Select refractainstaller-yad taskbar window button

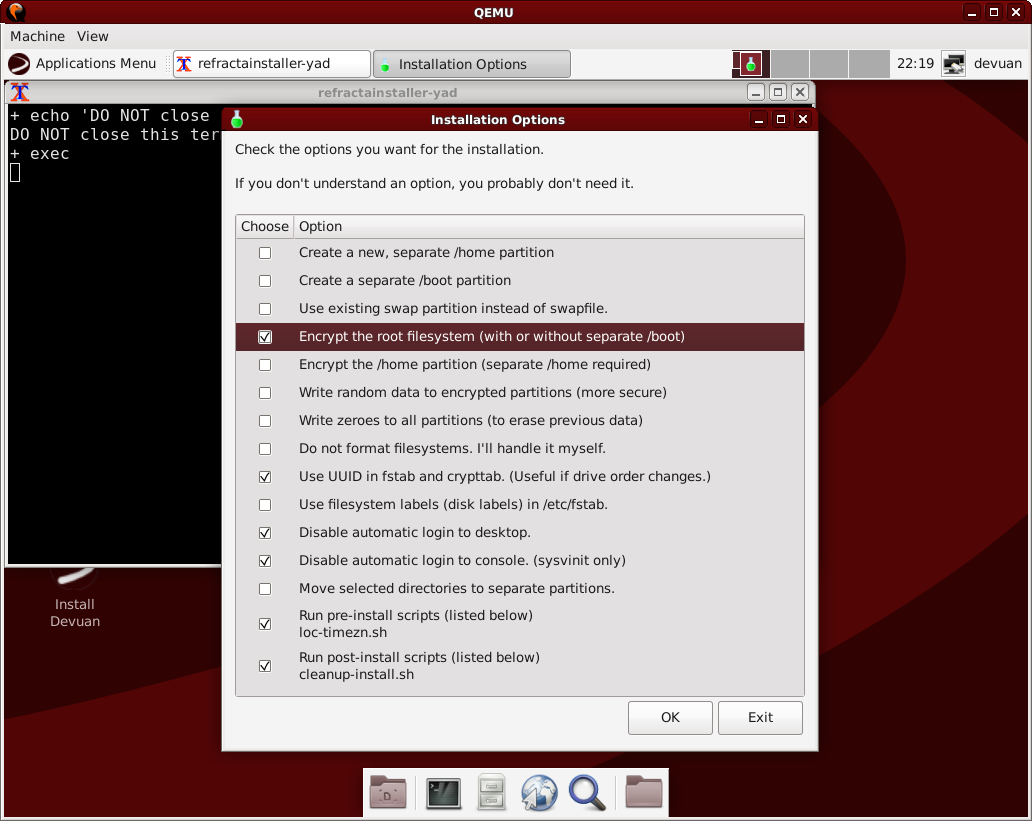tap(271, 64)
